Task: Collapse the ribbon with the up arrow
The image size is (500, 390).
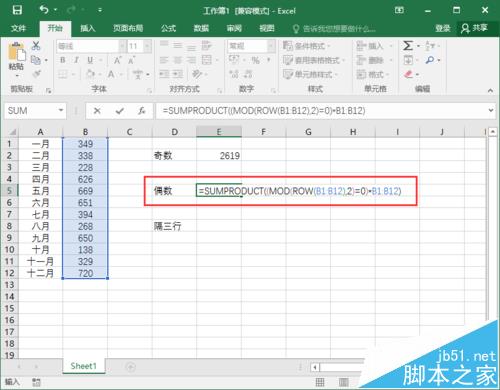Action: (490, 90)
